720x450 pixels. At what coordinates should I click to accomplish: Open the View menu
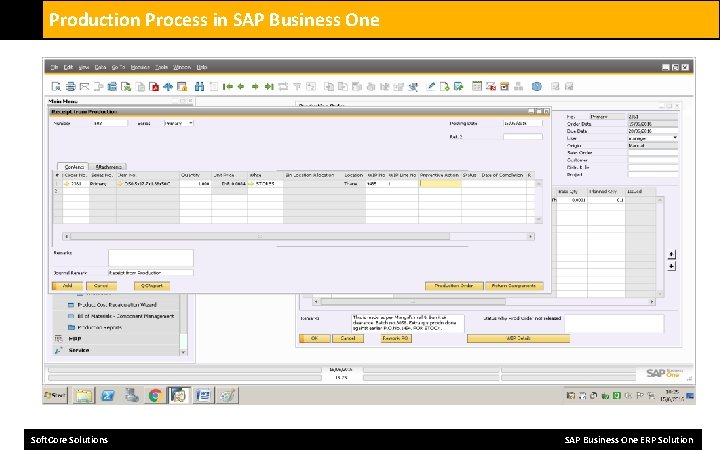pos(84,67)
